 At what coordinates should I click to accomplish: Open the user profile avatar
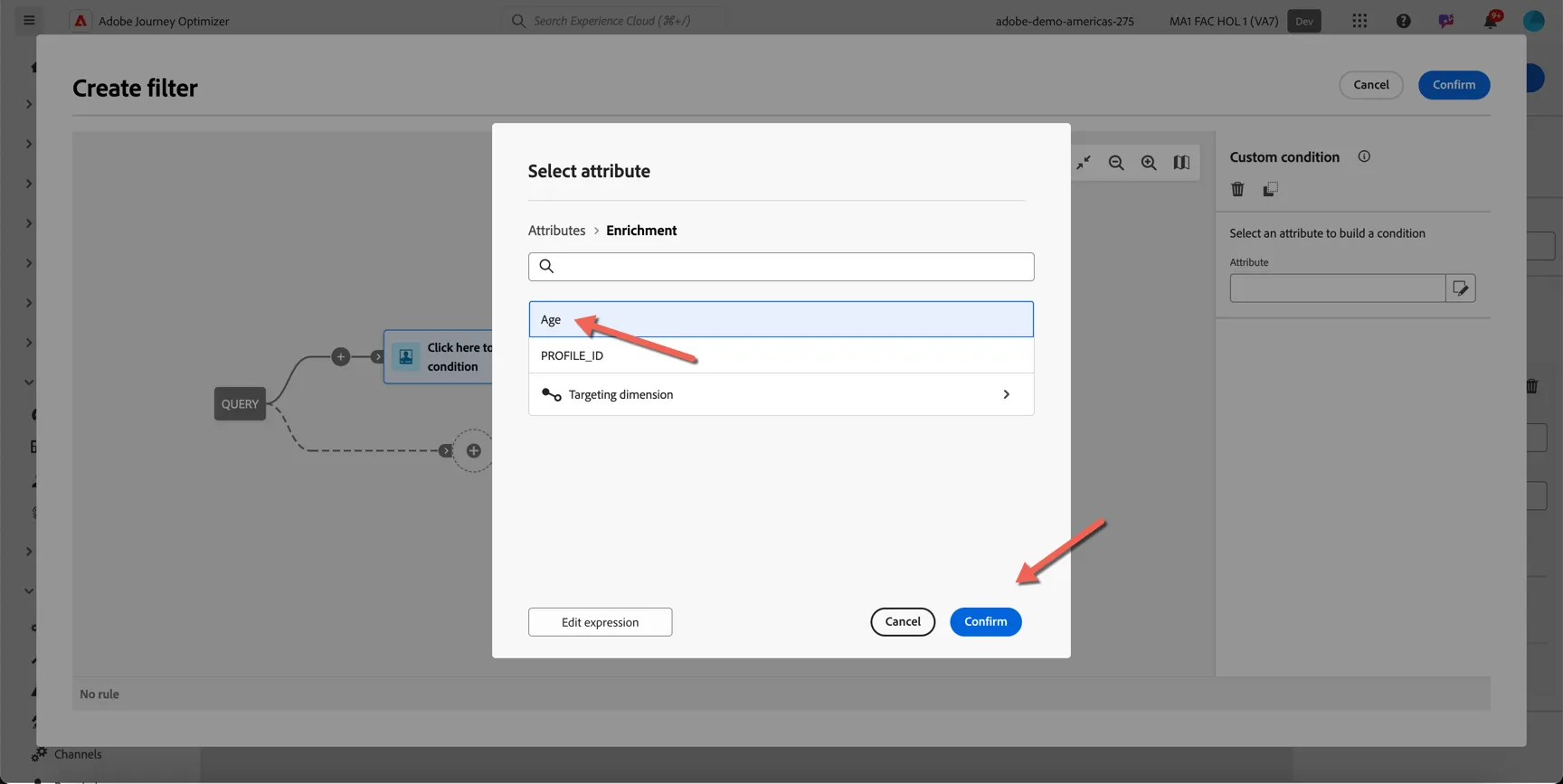tap(1533, 21)
